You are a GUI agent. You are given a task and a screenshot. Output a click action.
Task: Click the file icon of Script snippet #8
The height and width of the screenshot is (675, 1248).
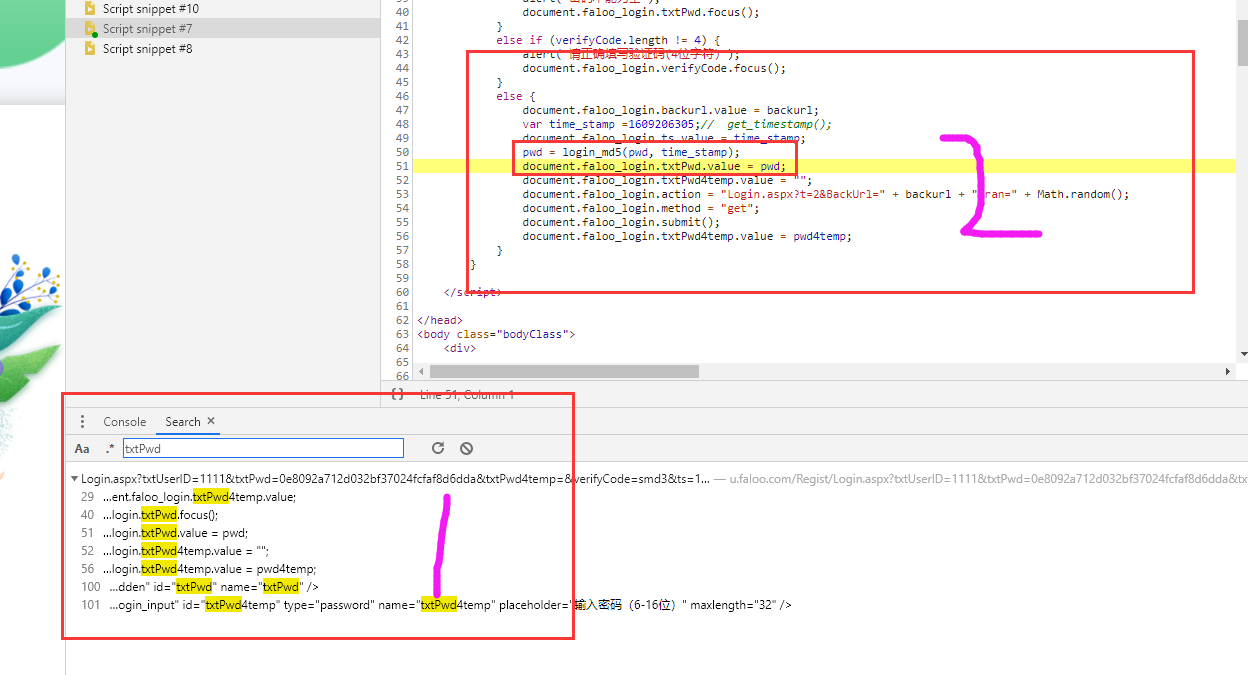pyautogui.click(x=91, y=48)
